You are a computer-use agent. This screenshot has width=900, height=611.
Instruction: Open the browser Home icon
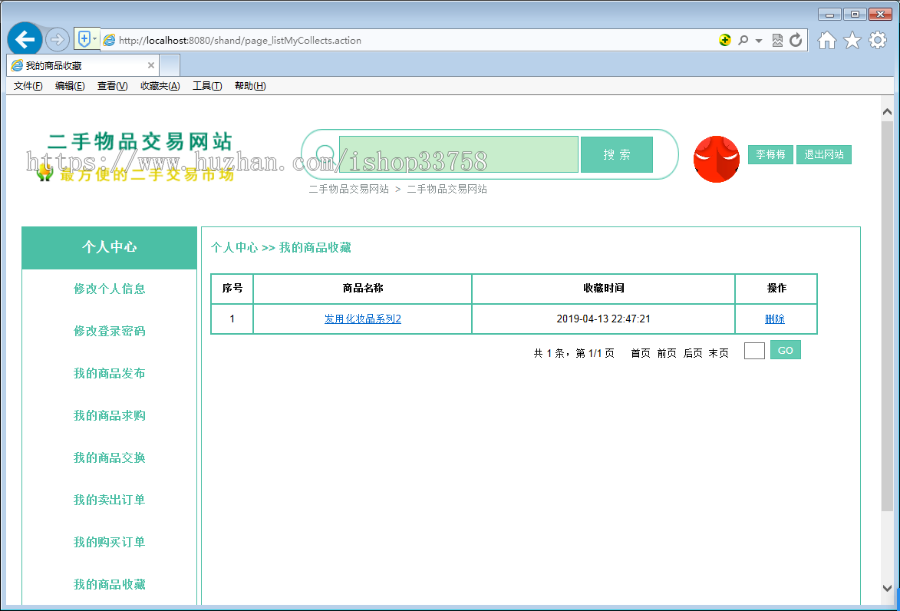(827, 40)
